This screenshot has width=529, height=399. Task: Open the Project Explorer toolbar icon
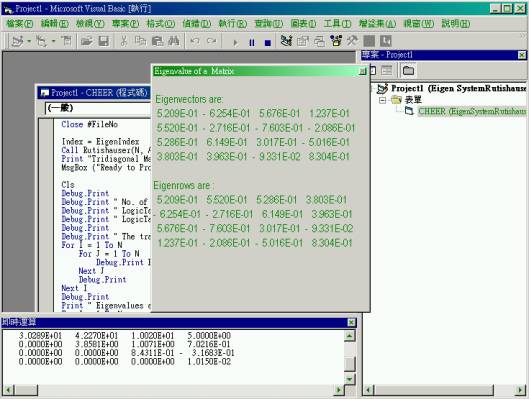point(286,41)
